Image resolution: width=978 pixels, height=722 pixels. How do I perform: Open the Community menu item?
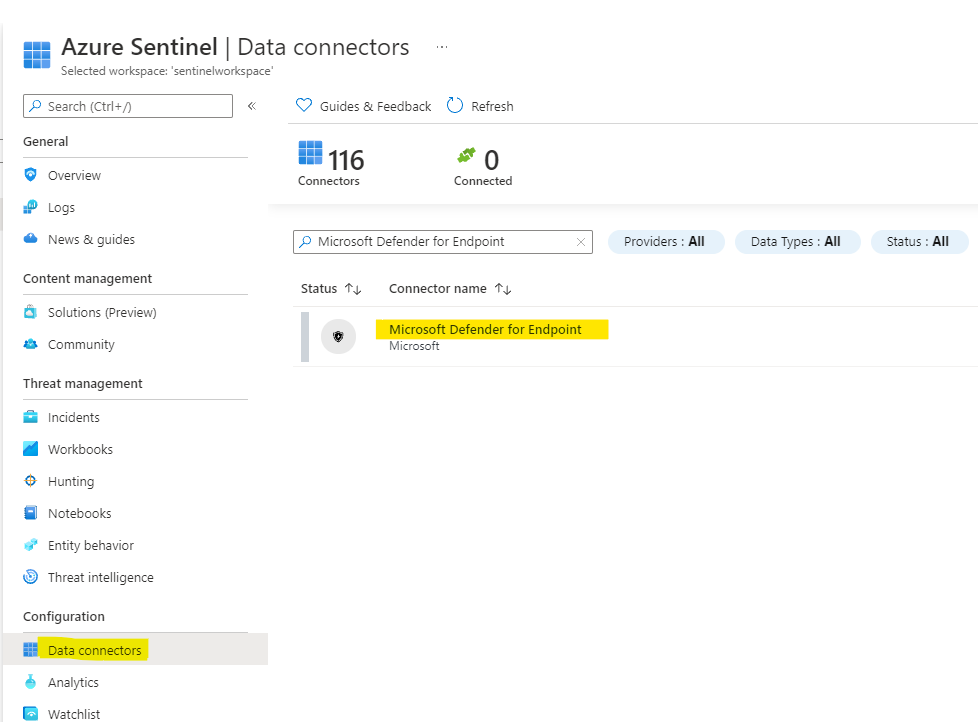(79, 344)
